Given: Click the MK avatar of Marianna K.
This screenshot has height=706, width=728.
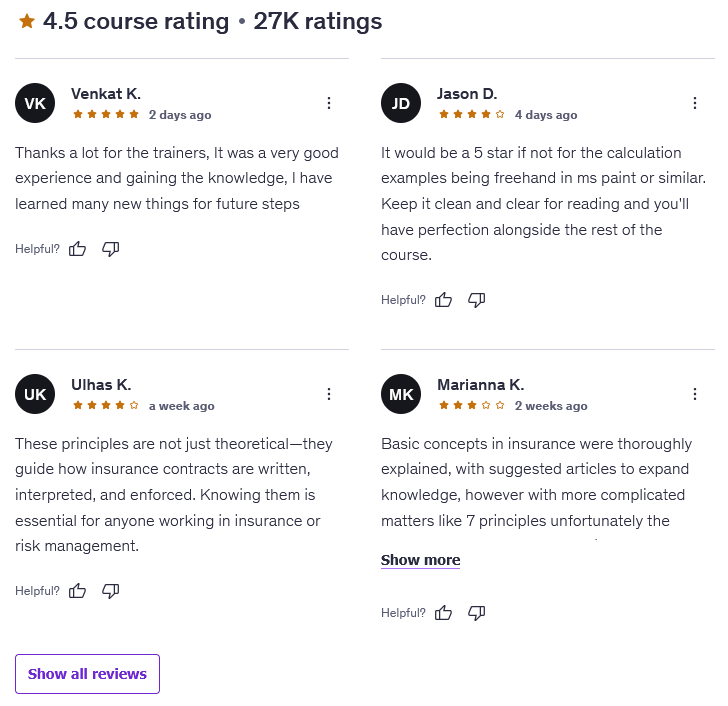Looking at the screenshot, I should point(401,394).
